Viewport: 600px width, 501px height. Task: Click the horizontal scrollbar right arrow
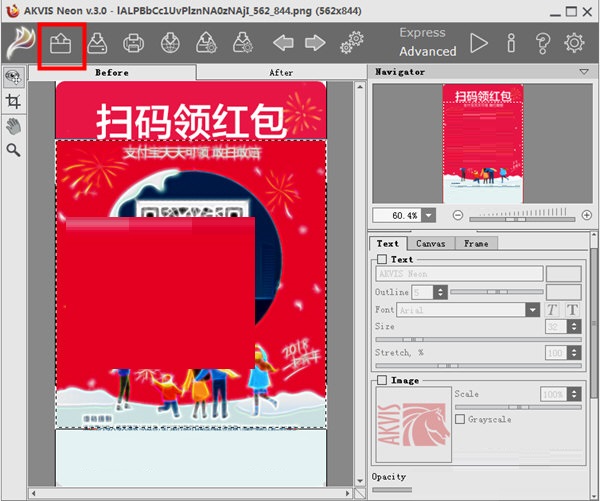pyautogui.click(x=348, y=493)
